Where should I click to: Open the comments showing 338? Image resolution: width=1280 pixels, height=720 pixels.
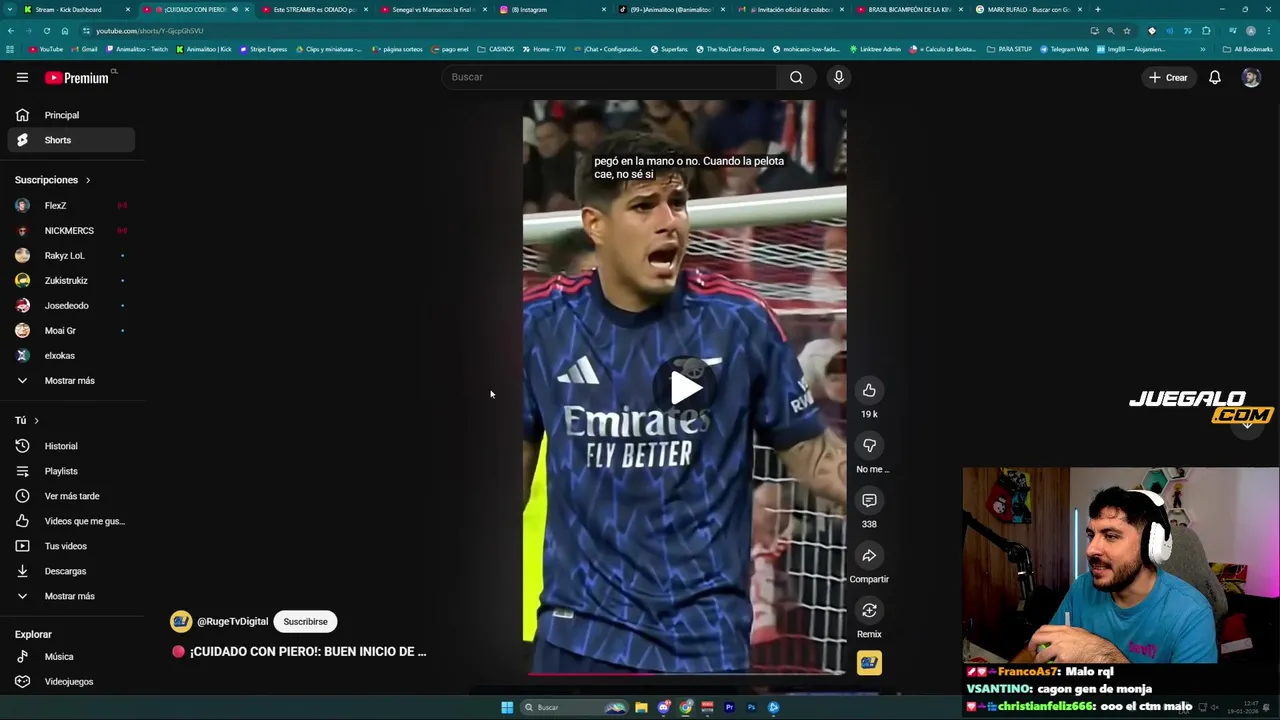(x=869, y=500)
